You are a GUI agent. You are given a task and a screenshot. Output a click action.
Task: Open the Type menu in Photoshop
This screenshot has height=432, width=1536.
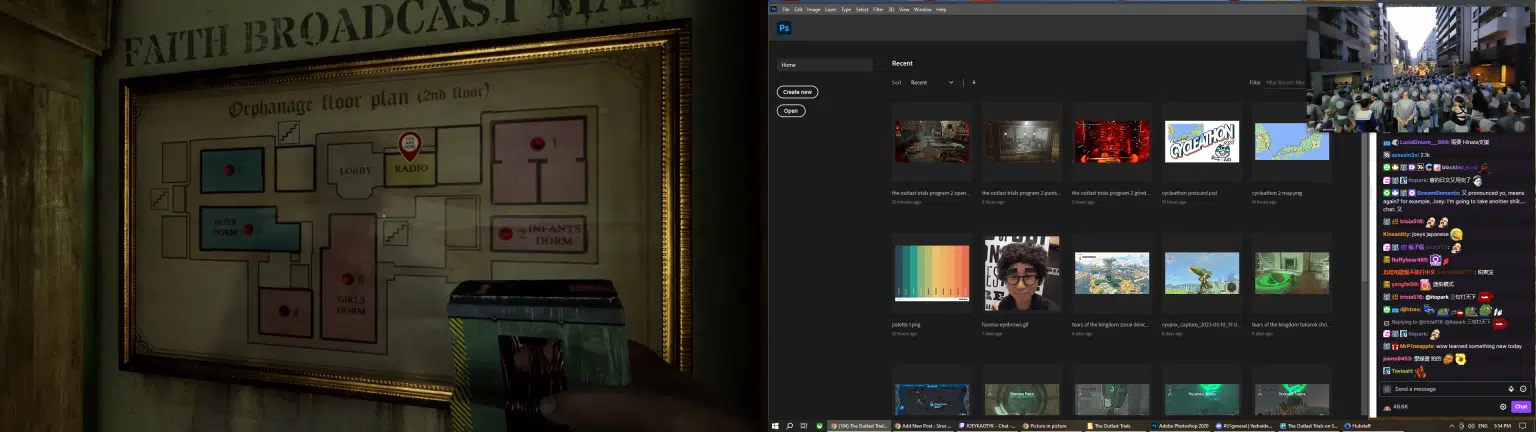coord(846,9)
